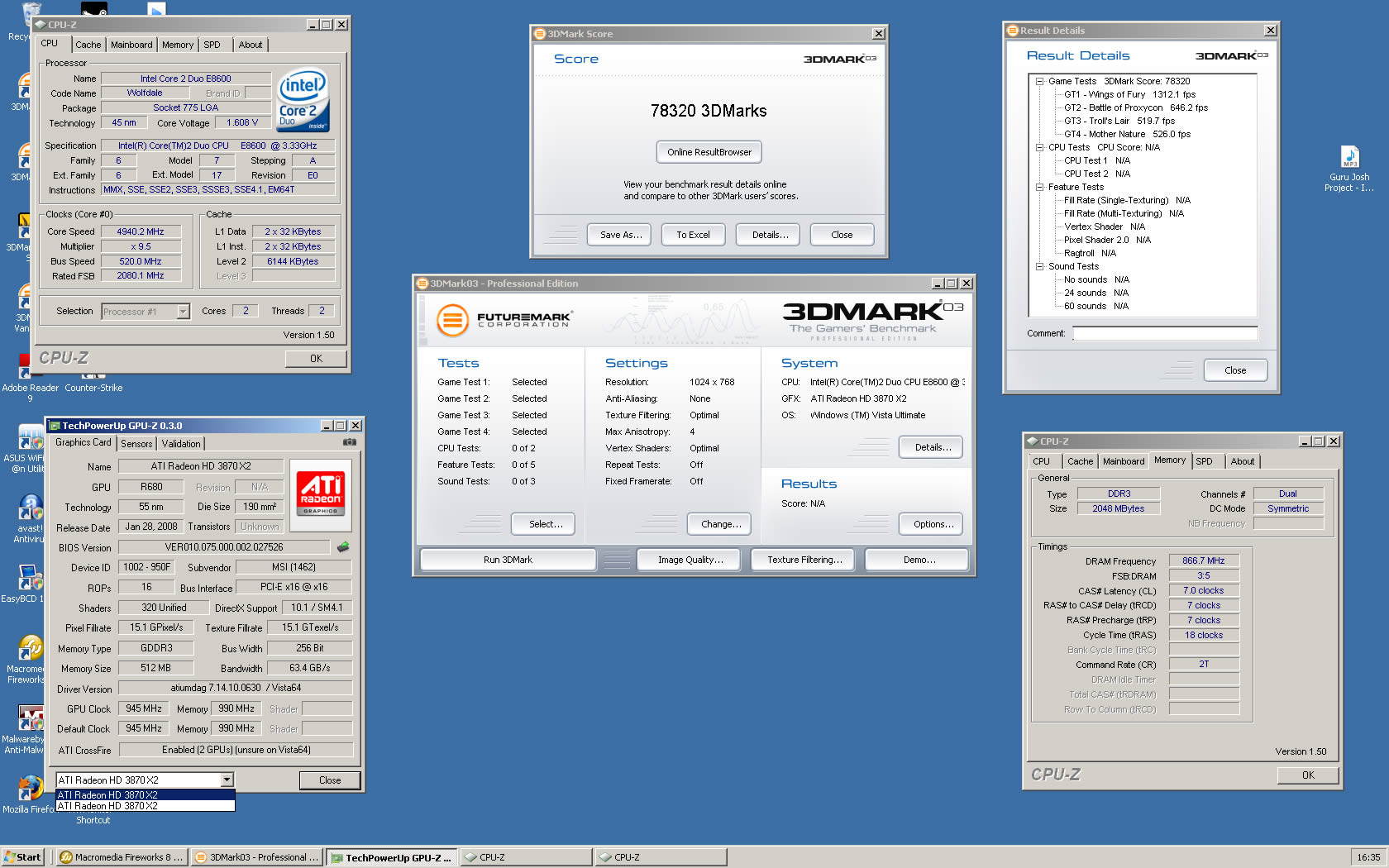This screenshot has width=1389, height=868.
Task: Open the Cache tab in the processor CPU-Z window
Action: click(x=88, y=45)
